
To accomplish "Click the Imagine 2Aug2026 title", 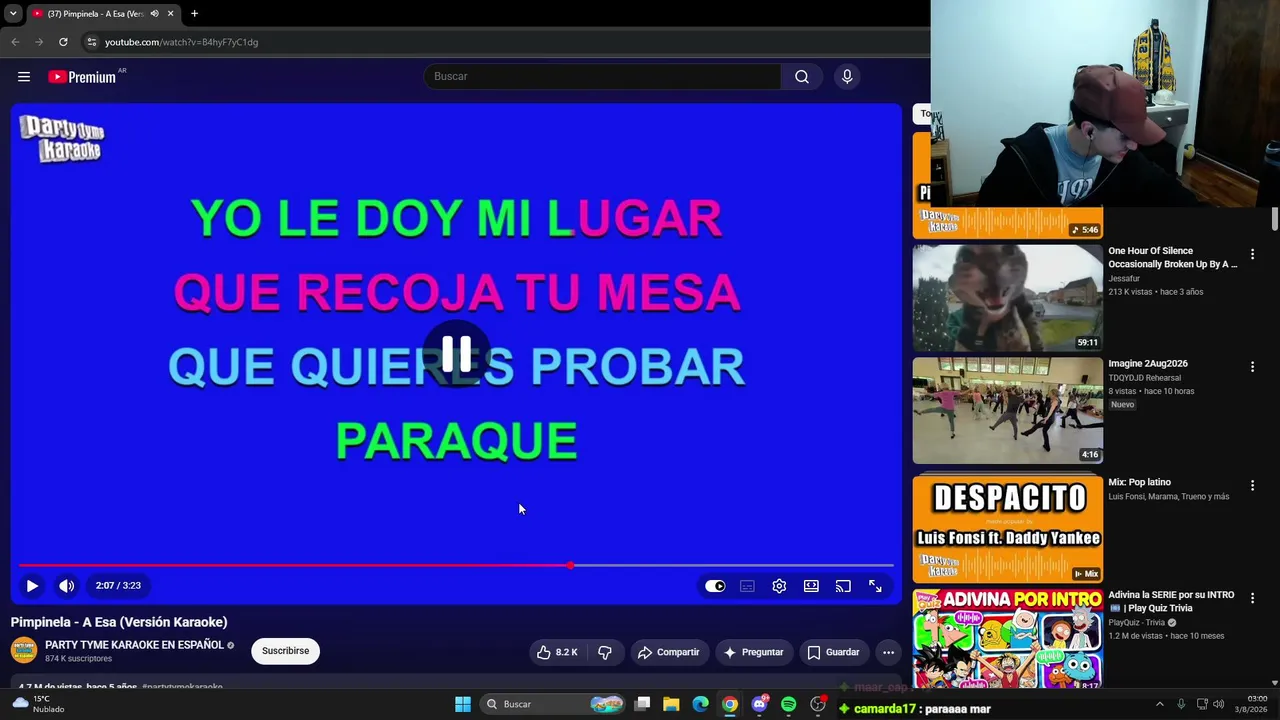I will (x=1148, y=364).
